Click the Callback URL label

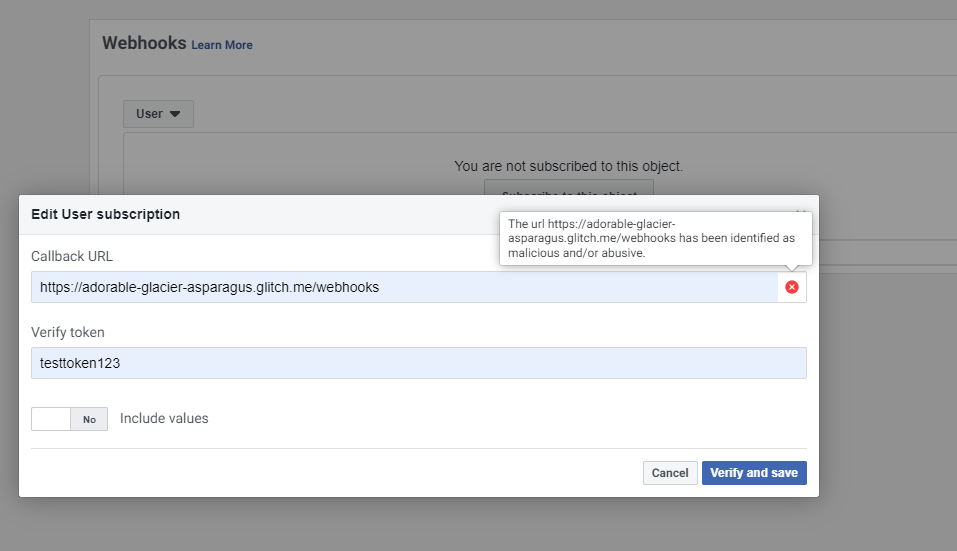coord(72,256)
